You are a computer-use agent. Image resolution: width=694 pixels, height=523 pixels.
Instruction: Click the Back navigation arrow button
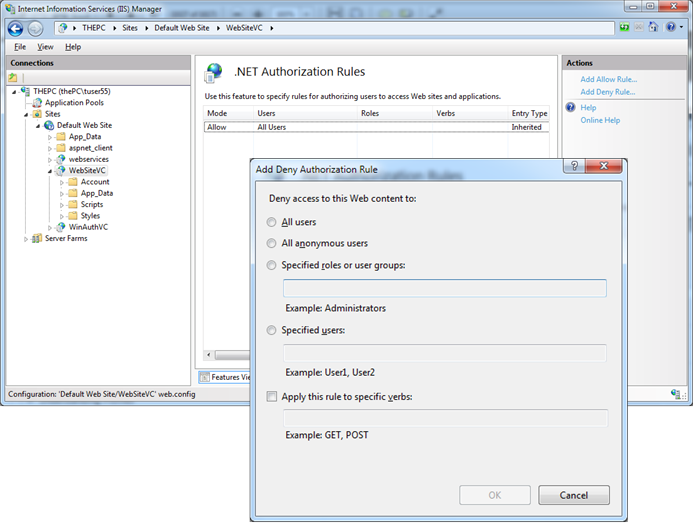(15, 29)
